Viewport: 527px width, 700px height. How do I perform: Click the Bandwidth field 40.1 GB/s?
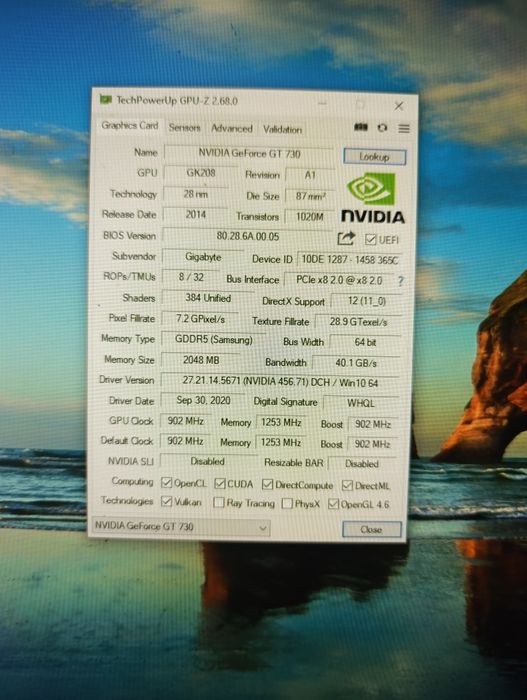click(x=356, y=363)
